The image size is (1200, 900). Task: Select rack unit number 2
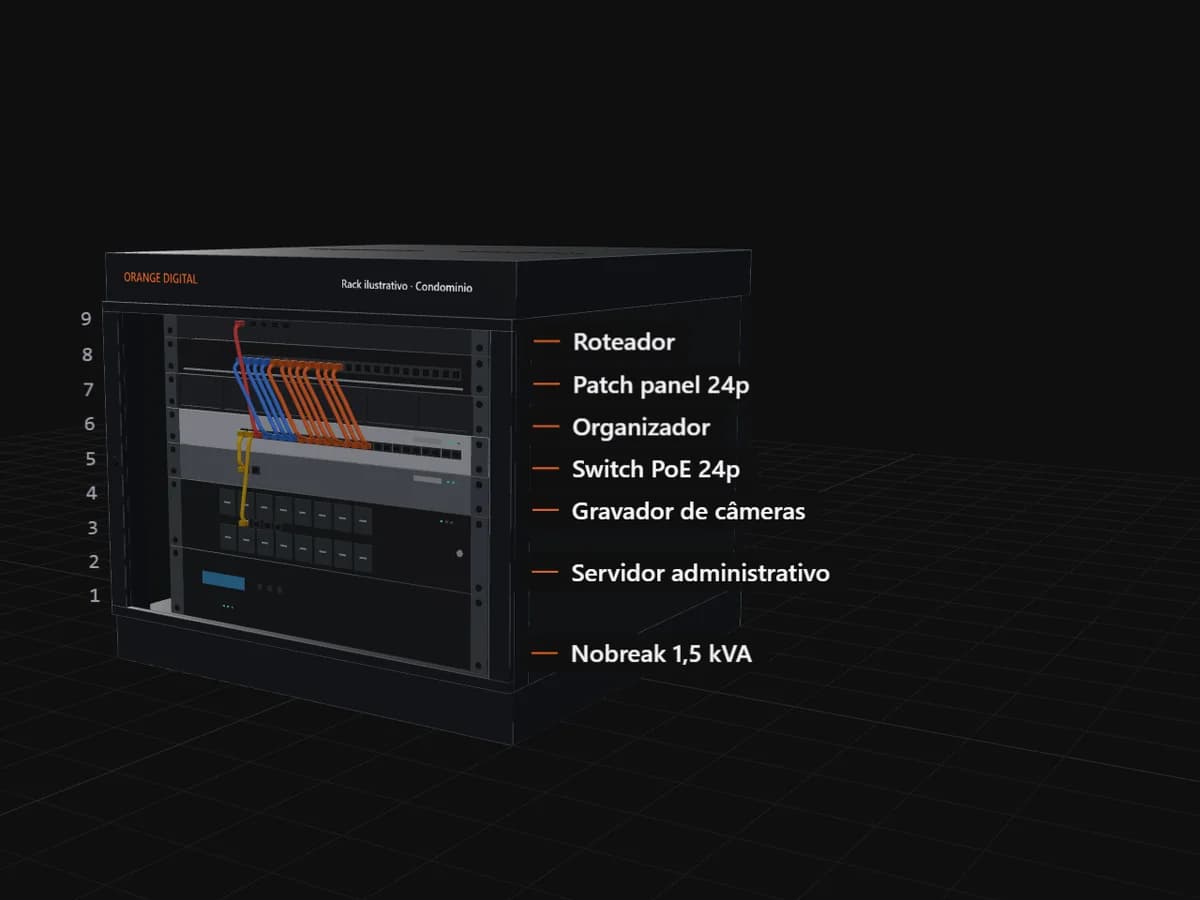[x=94, y=561]
